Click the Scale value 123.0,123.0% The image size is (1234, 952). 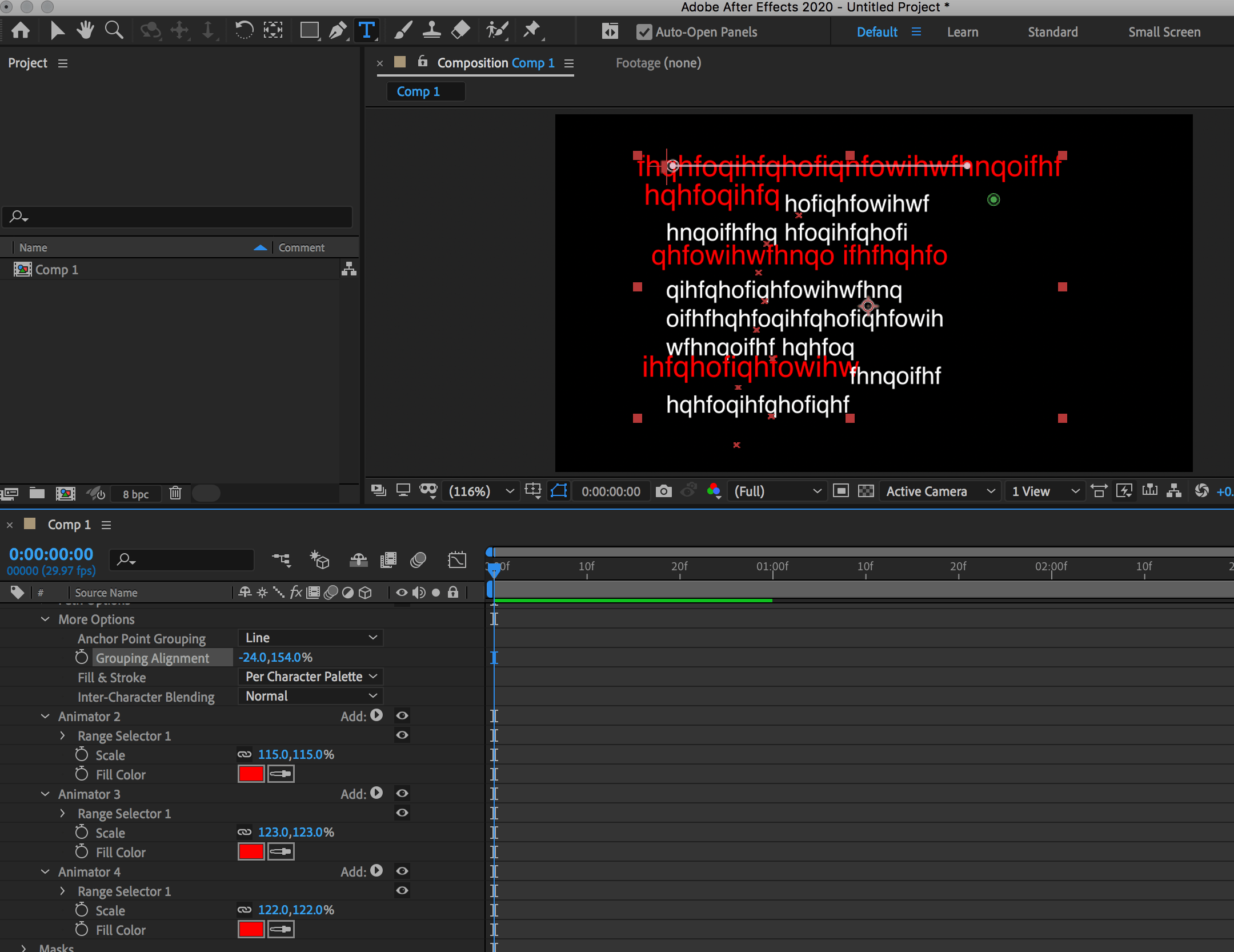coord(295,832)
